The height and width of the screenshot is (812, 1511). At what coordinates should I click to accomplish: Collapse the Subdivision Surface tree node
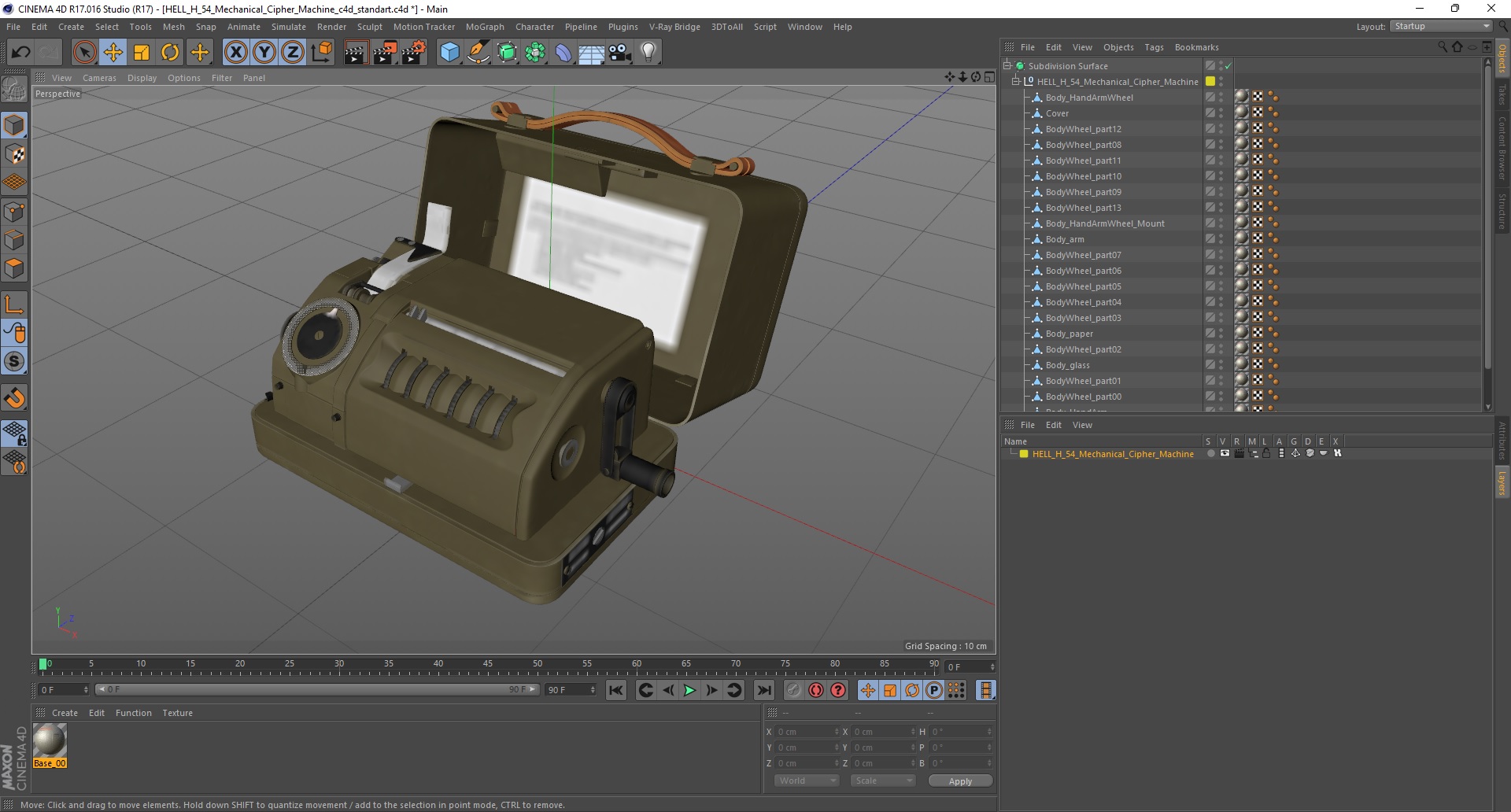pyautogui.click(x=1007, y=66)
